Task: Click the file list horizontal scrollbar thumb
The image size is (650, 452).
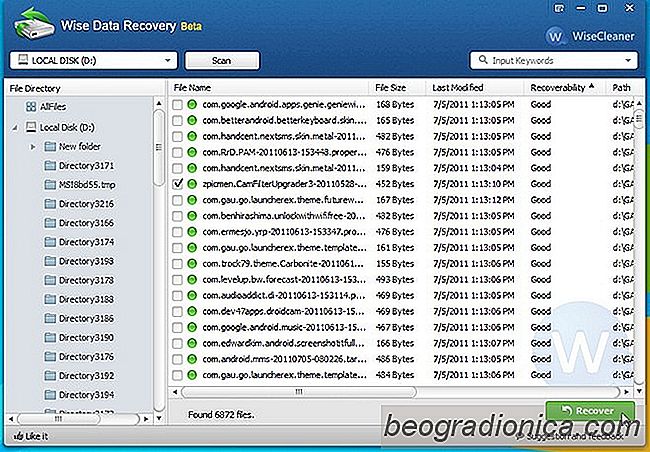Action: (x=298, y=391)
